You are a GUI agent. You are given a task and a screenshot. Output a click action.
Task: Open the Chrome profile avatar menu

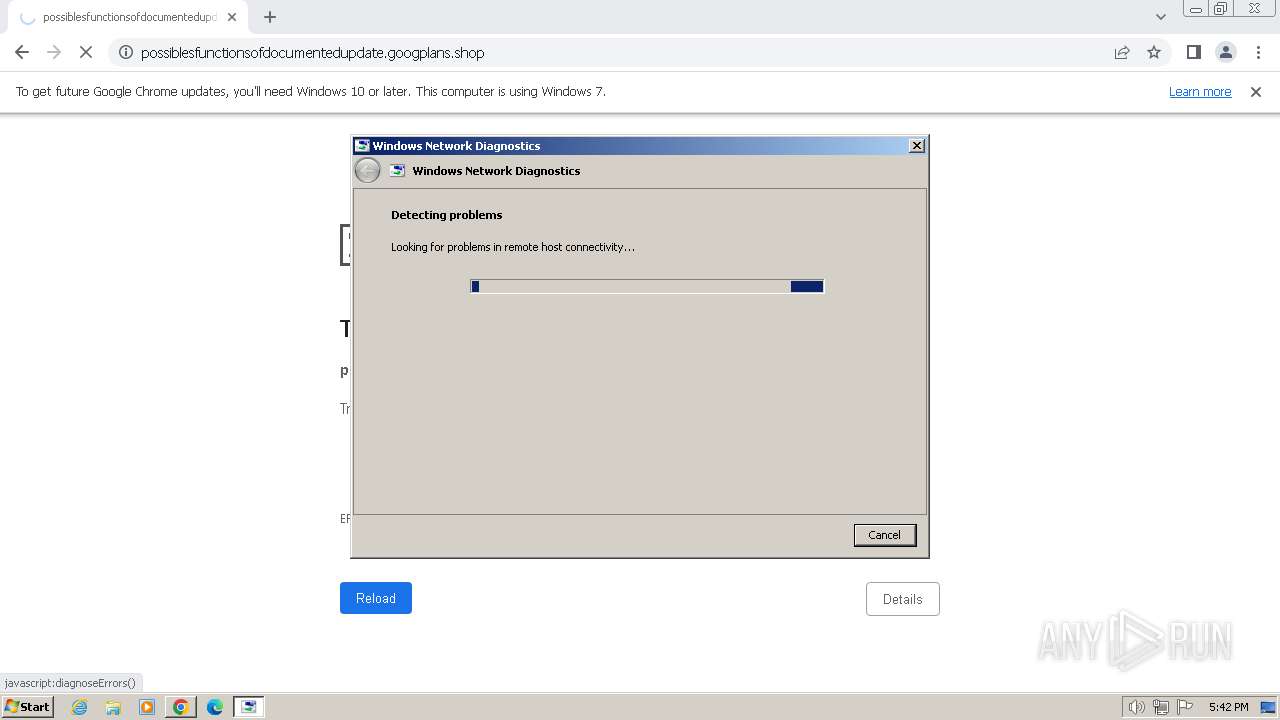(1225, 52)
